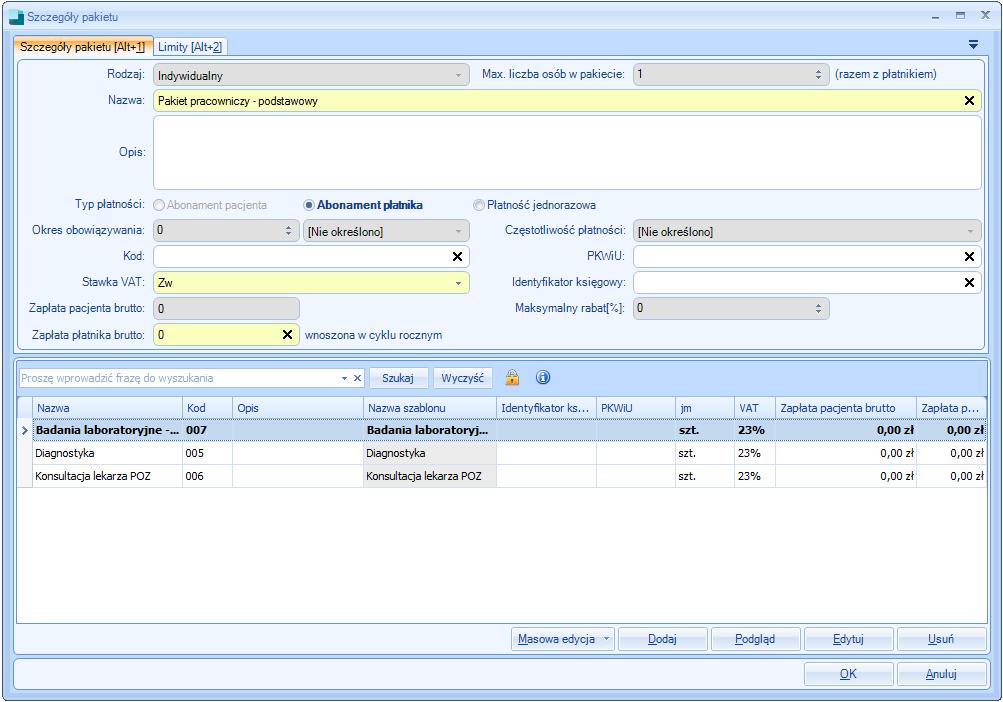Click the Anuluj button
Screen dimensions: 1003x702
coord(941,674)
